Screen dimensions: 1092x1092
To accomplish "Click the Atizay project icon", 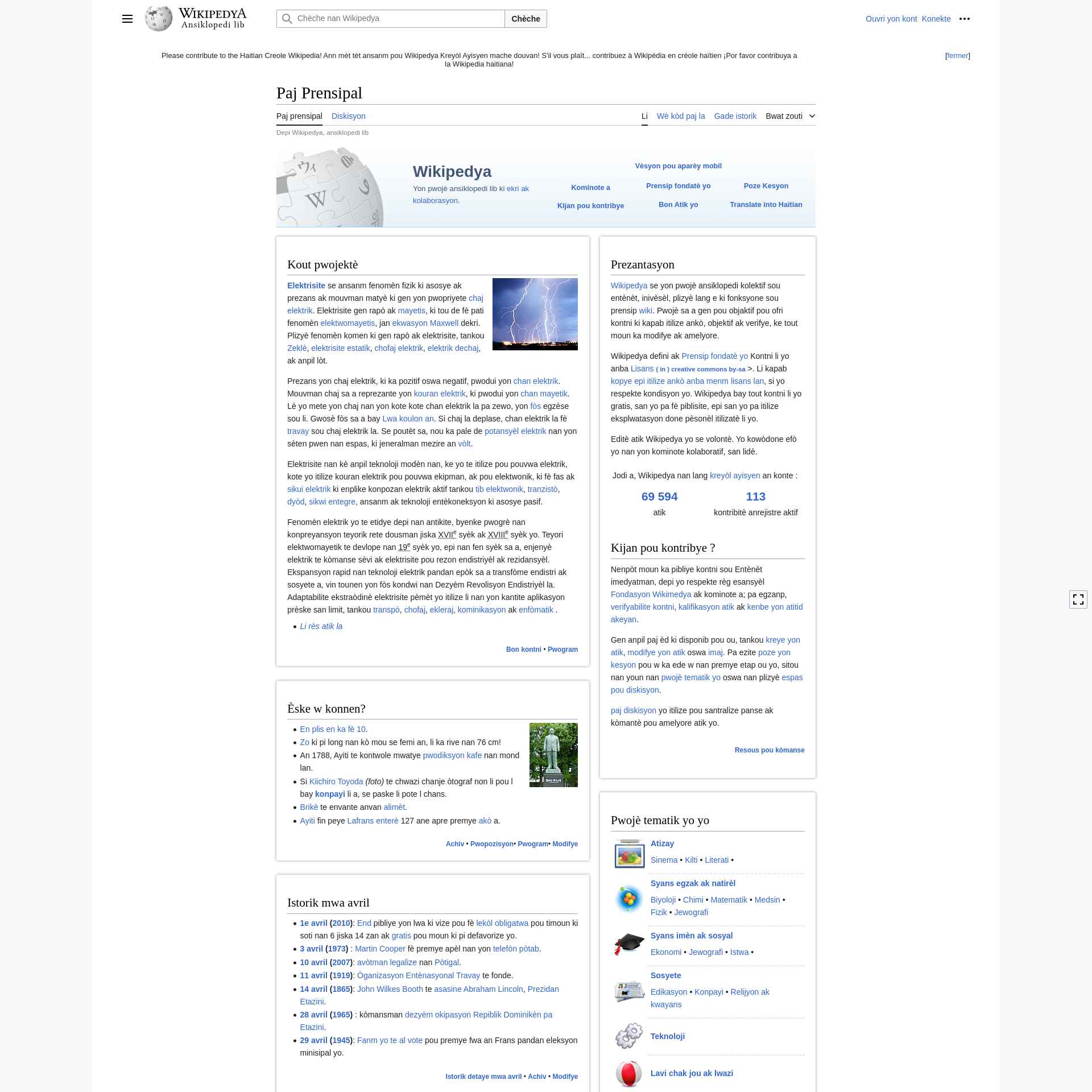I will tap(629, 853).
